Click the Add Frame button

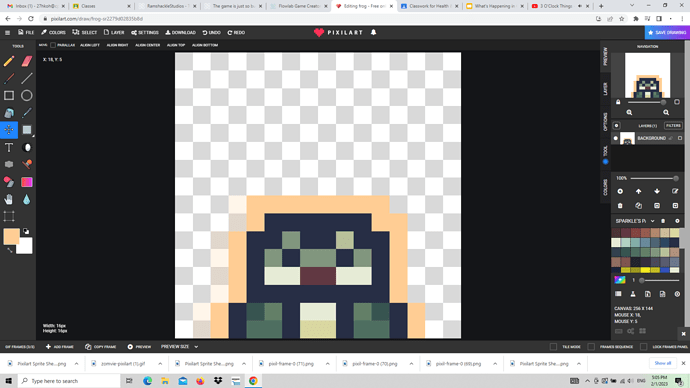tap(59, 347)
